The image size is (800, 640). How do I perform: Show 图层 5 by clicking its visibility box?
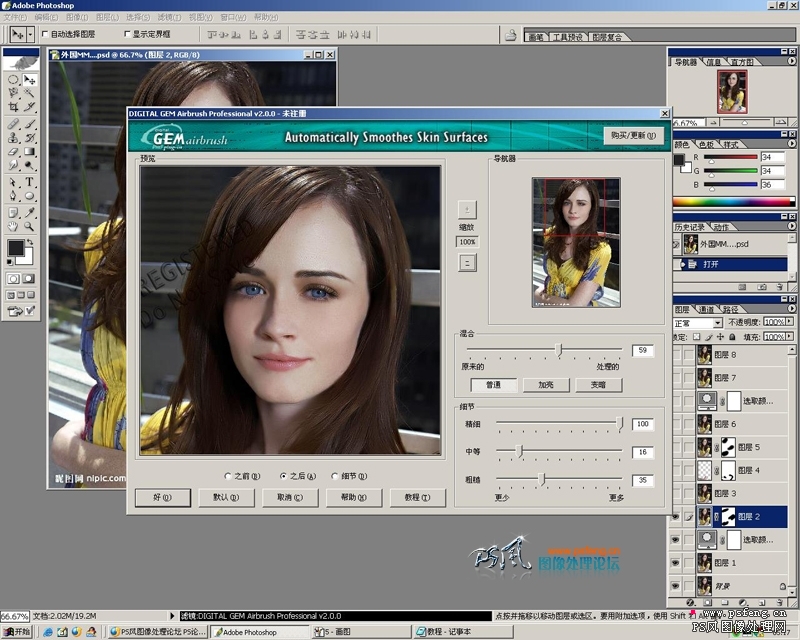point(676,448)
